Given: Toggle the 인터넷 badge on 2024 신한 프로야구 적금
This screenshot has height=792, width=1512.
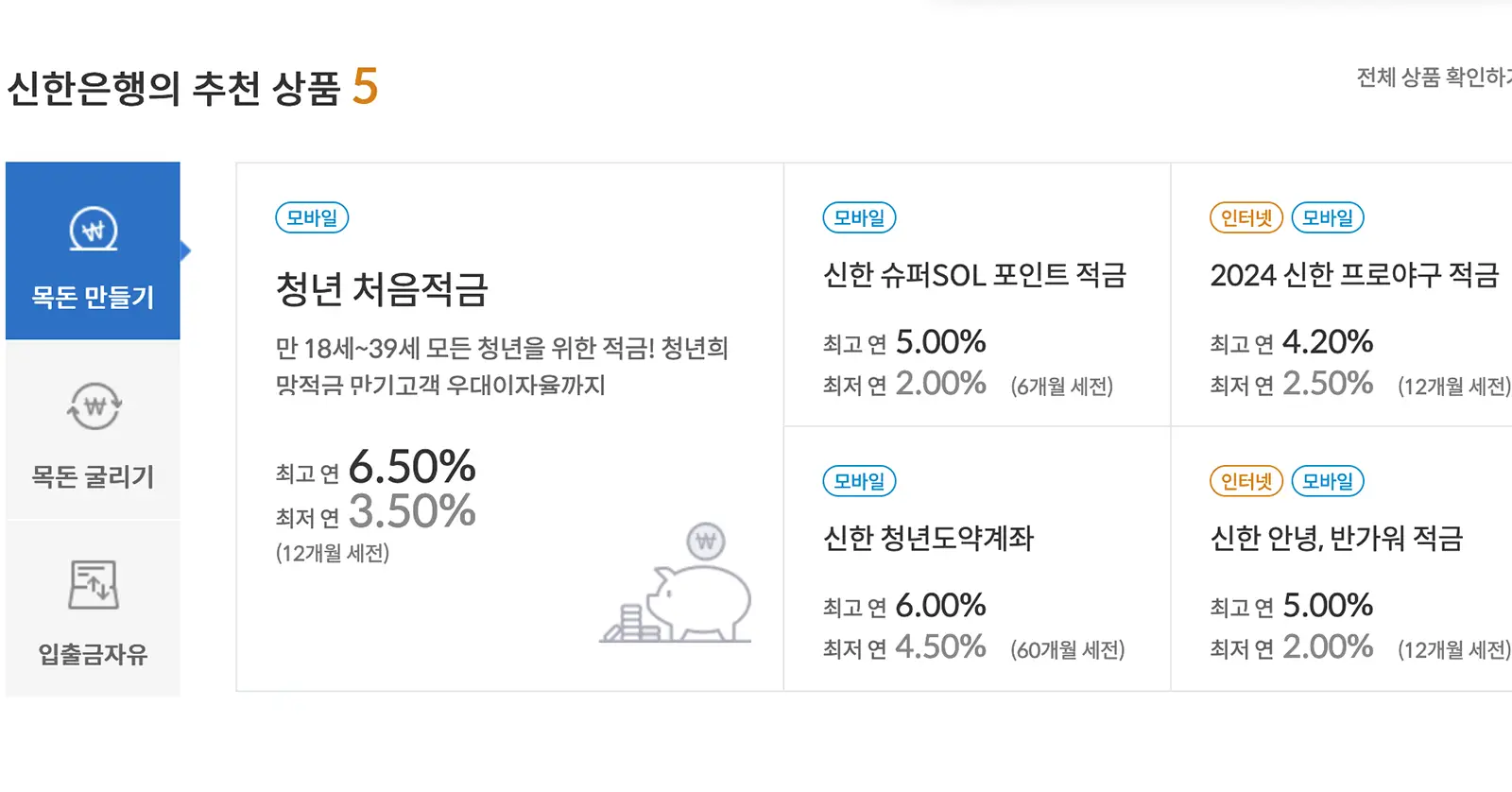Looking at the screenshot, I should (1246, 217).
